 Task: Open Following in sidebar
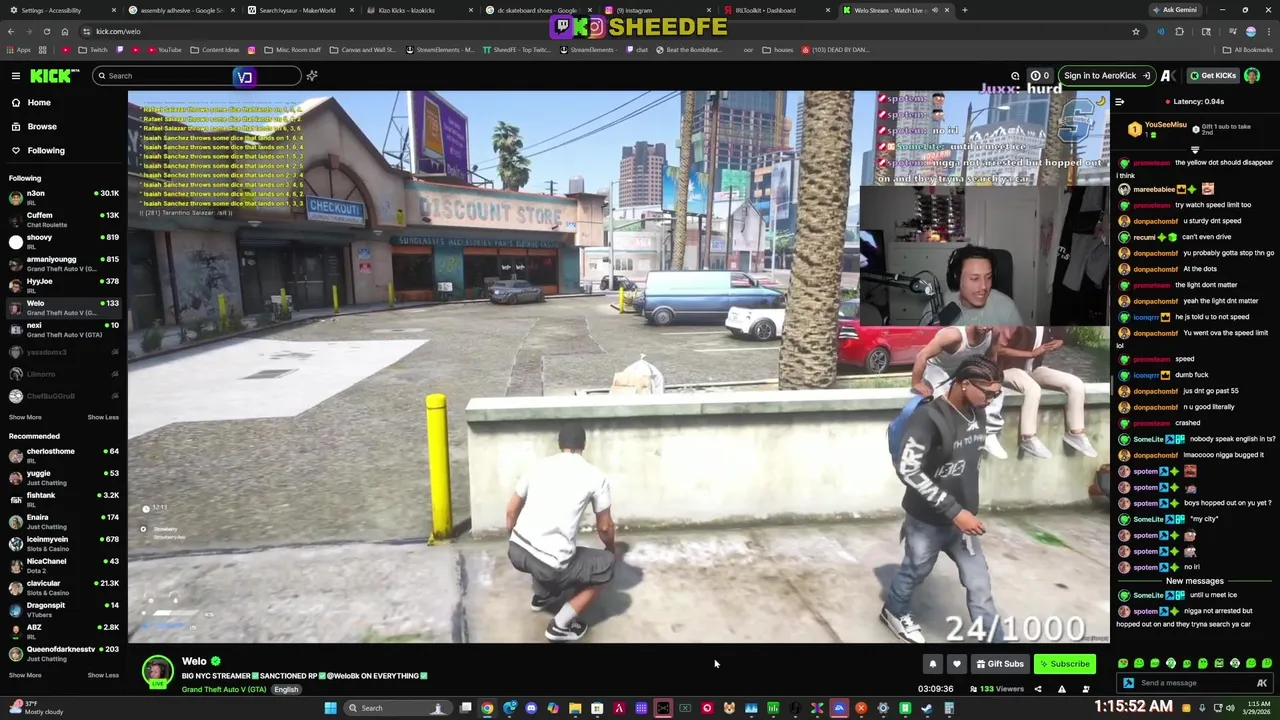point(46,150)
